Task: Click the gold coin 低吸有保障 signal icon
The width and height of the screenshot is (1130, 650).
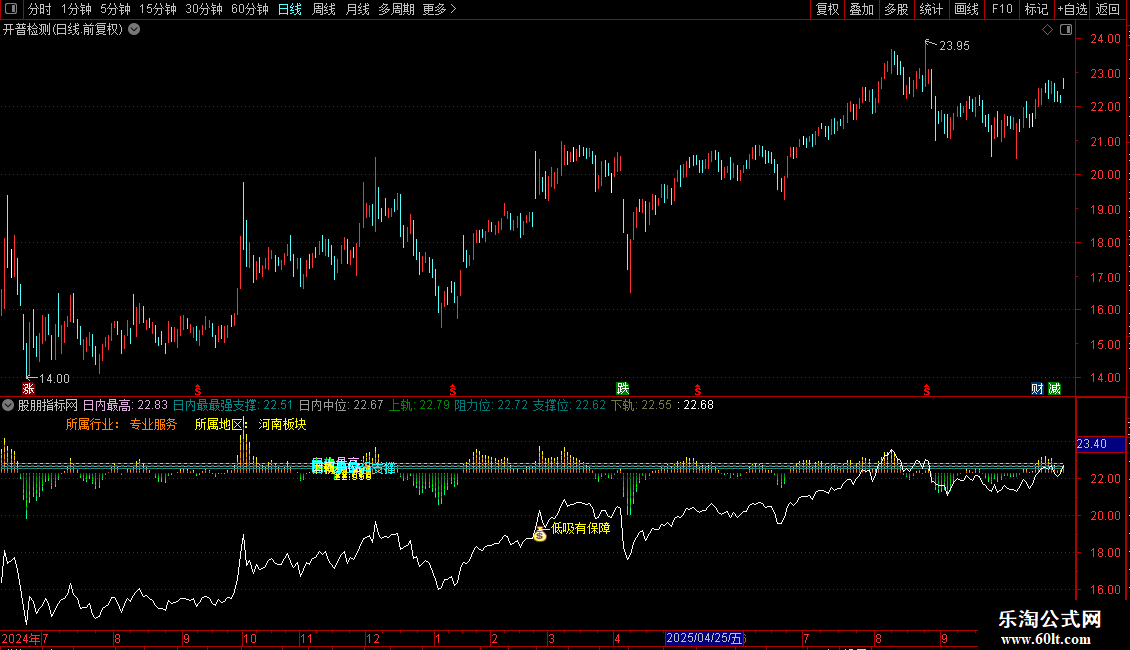Action: pos(539,535)
